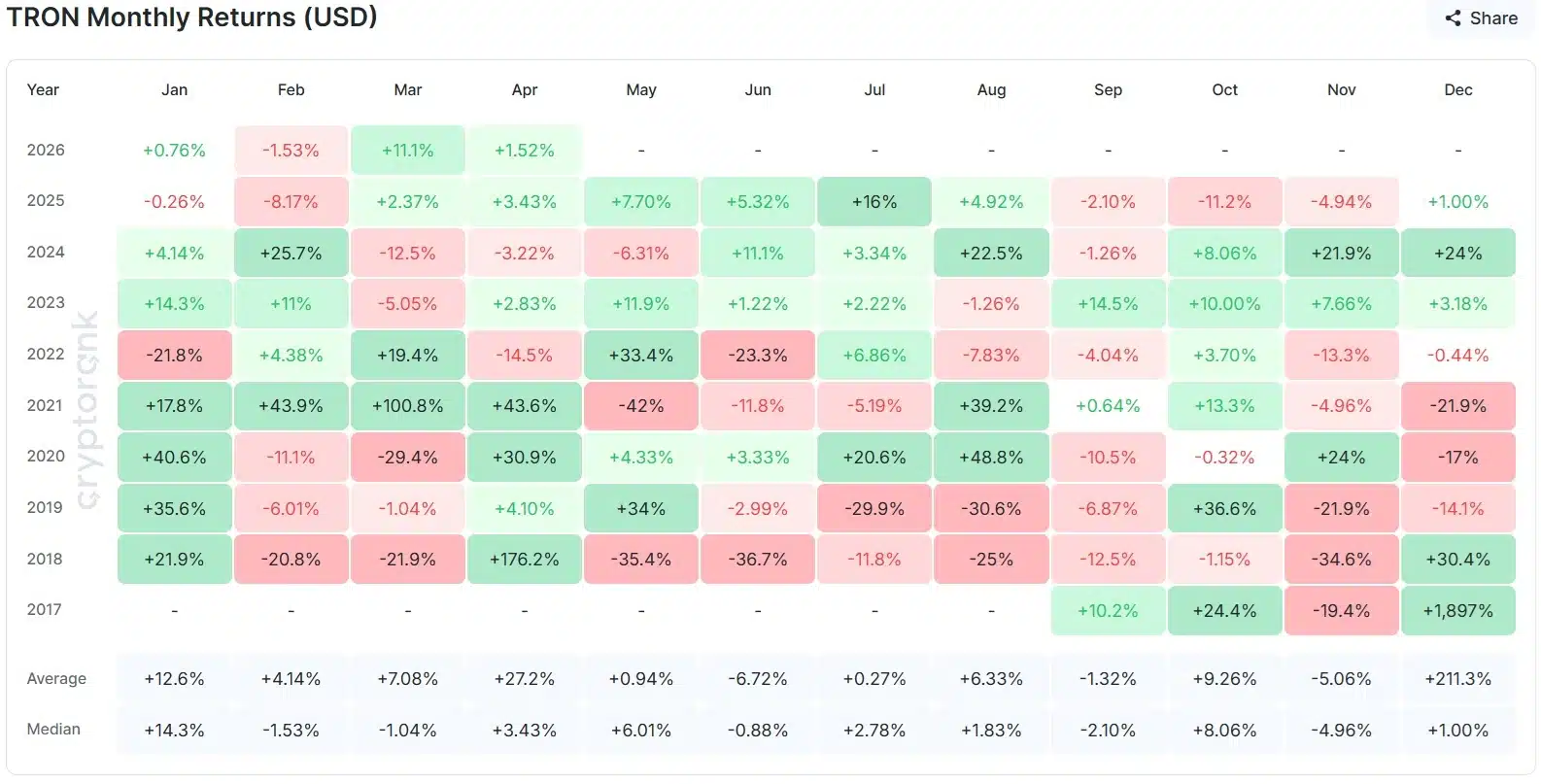Click the +100.8% March 2021 cell
The height and width of the screenshot is (784, 1541).
pyautogui.click(x=408, y=406)
